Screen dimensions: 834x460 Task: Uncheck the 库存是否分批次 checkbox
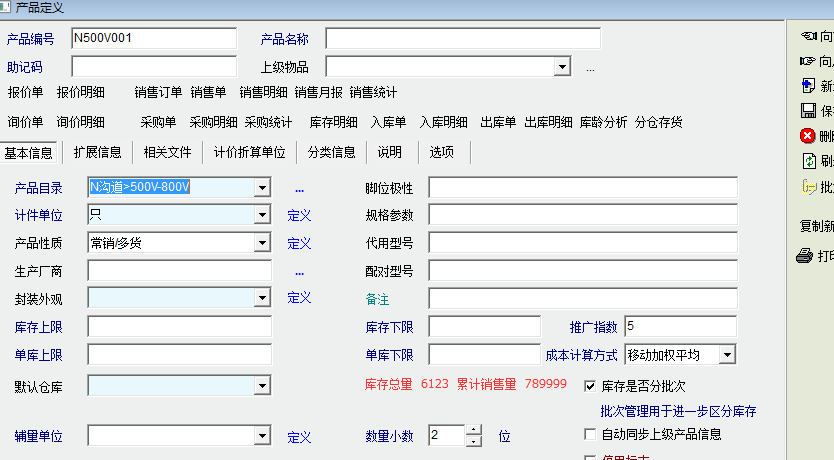coord(590,386)
